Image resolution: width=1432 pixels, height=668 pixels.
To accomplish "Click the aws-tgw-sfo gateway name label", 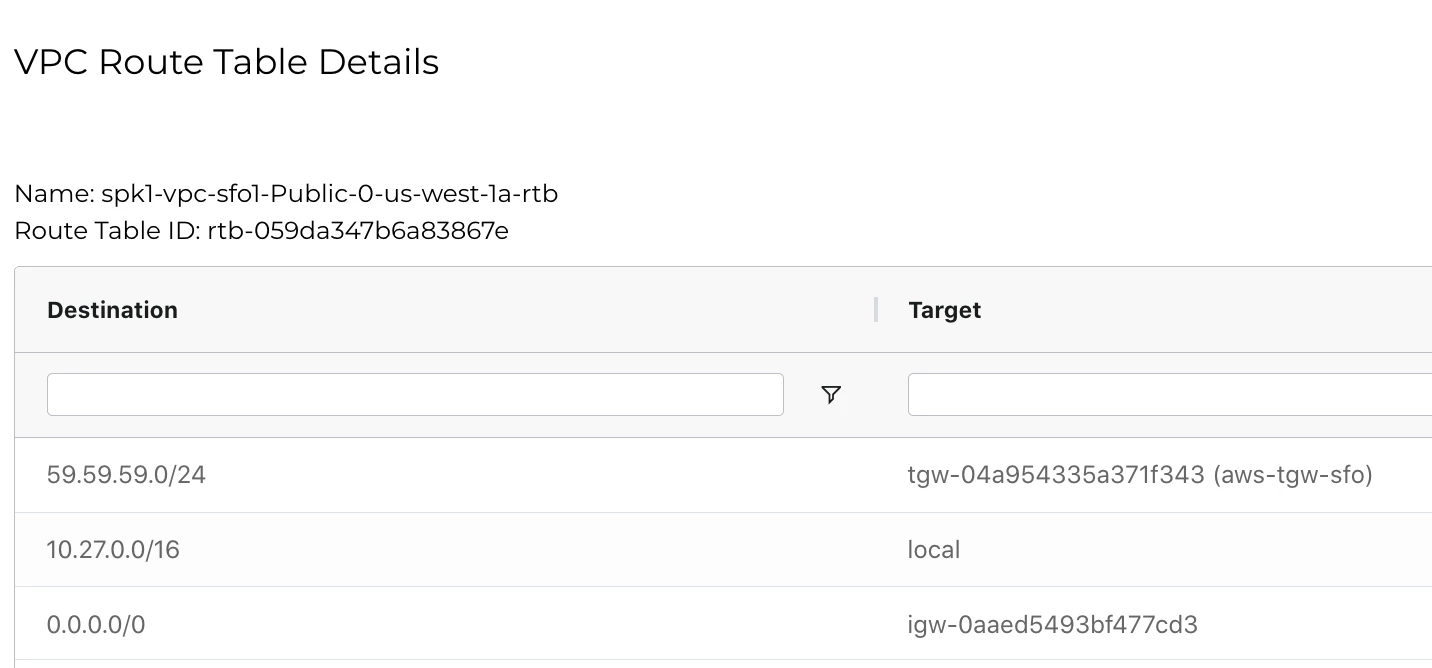I will coord(1293,474).
